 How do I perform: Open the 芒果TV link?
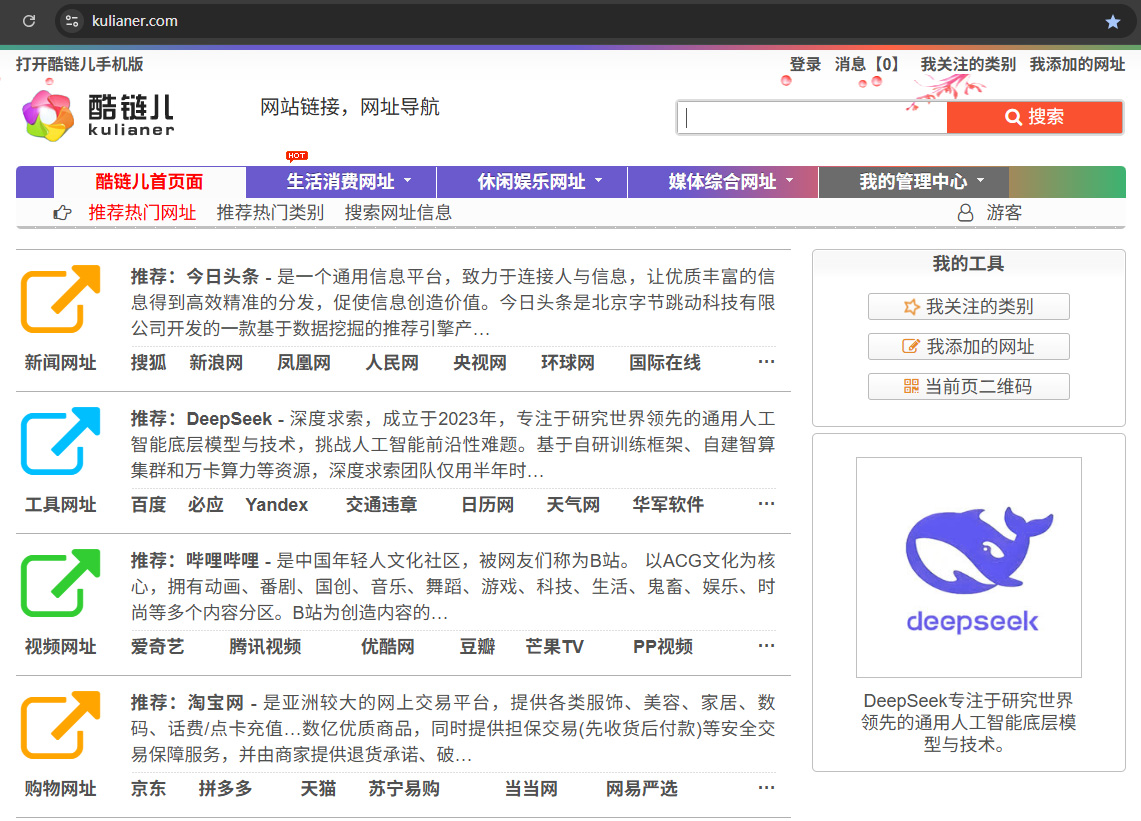tap(554, 646)
